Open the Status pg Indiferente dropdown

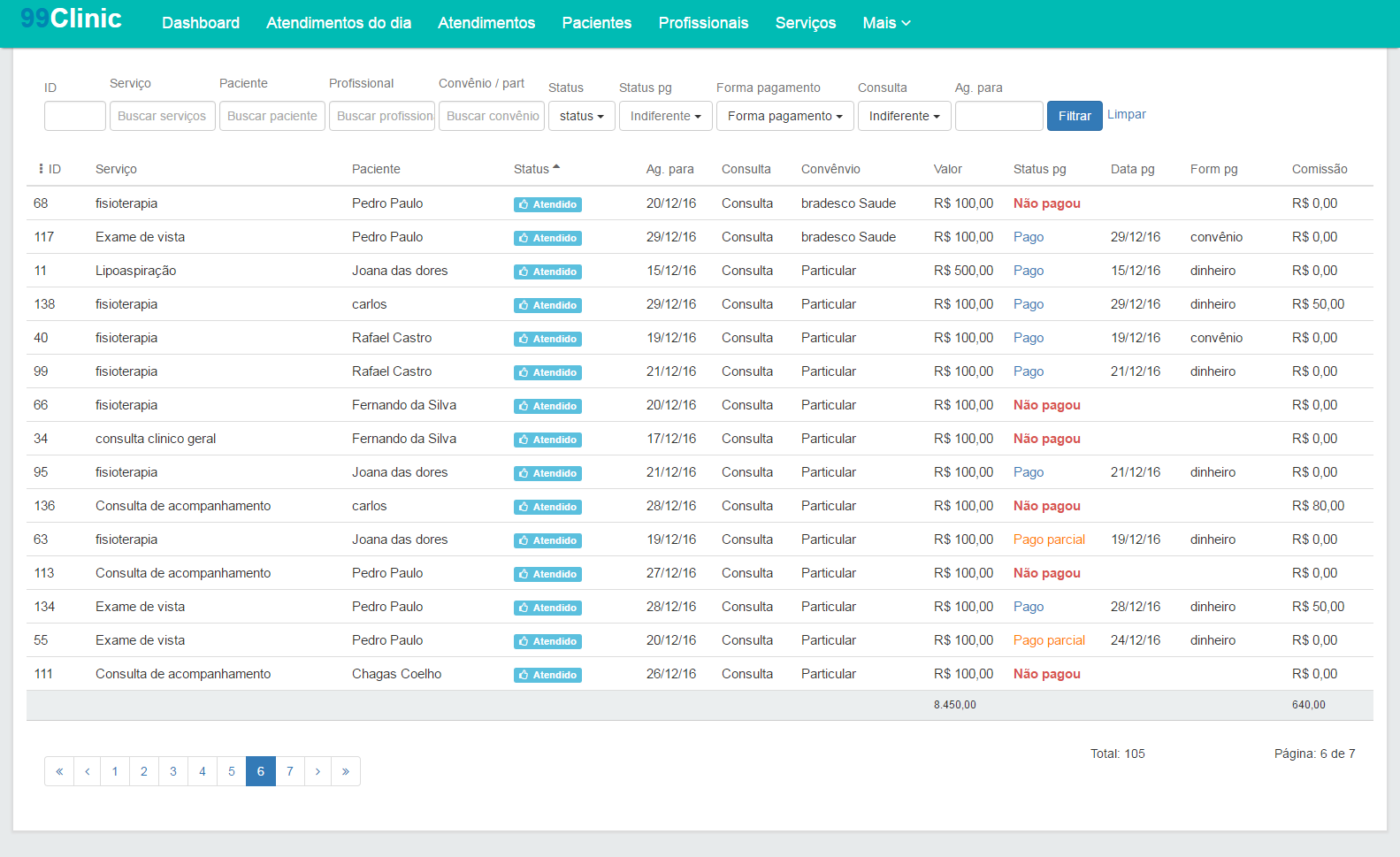tap(665, 116)
